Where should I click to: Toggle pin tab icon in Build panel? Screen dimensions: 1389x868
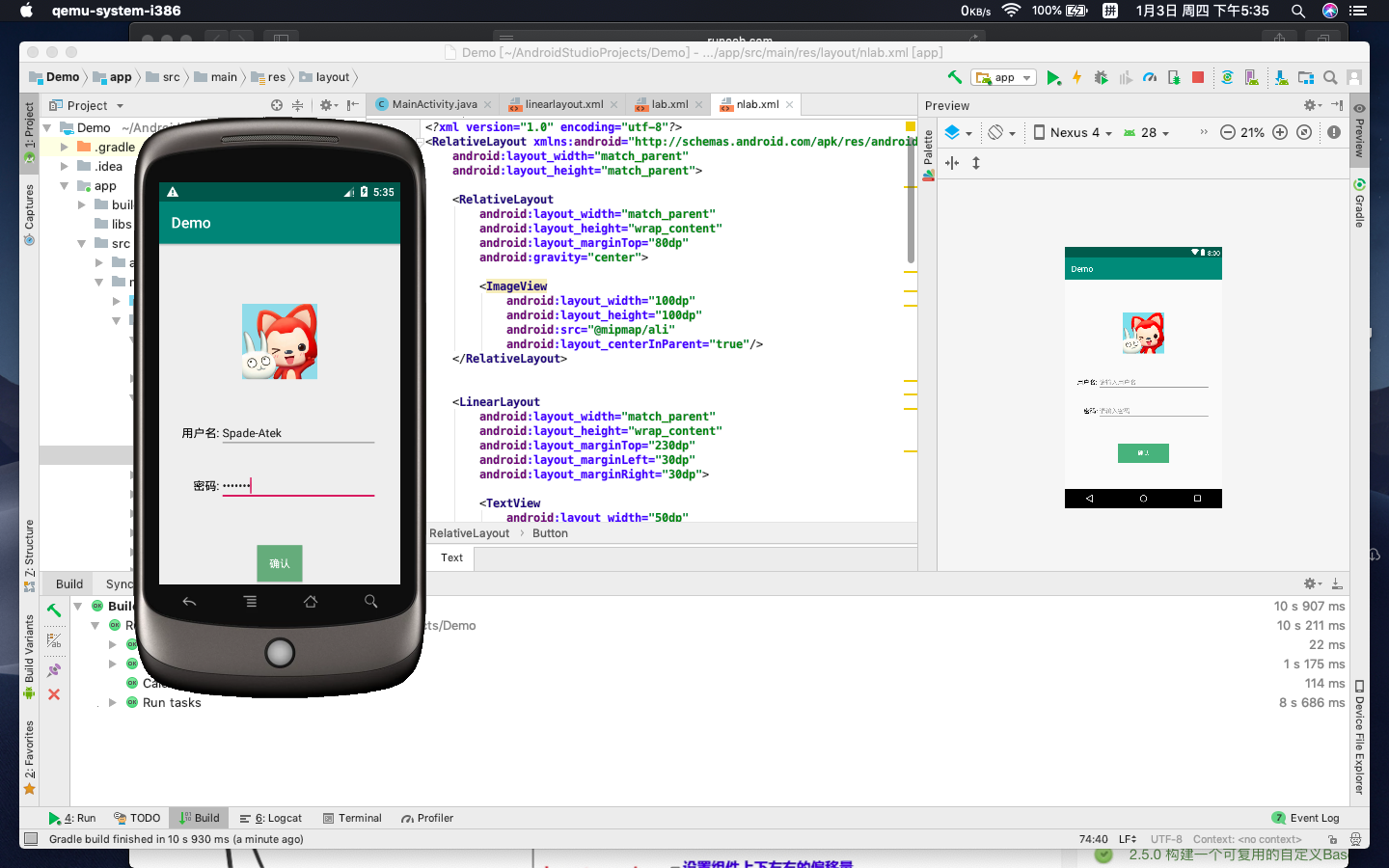54,670
